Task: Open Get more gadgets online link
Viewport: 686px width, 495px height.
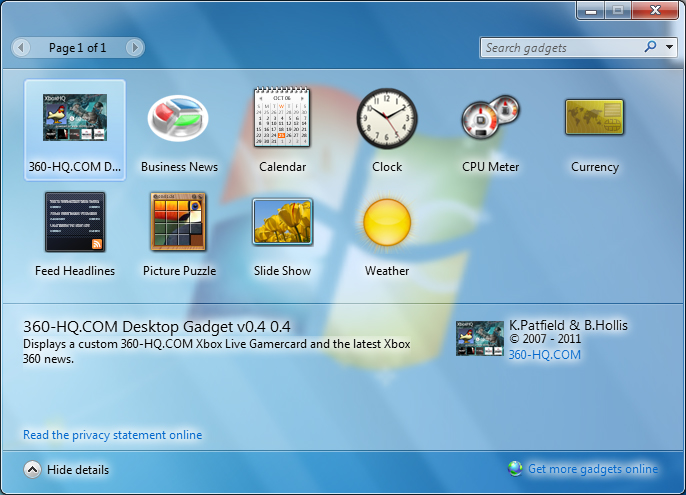Action: 593,469
